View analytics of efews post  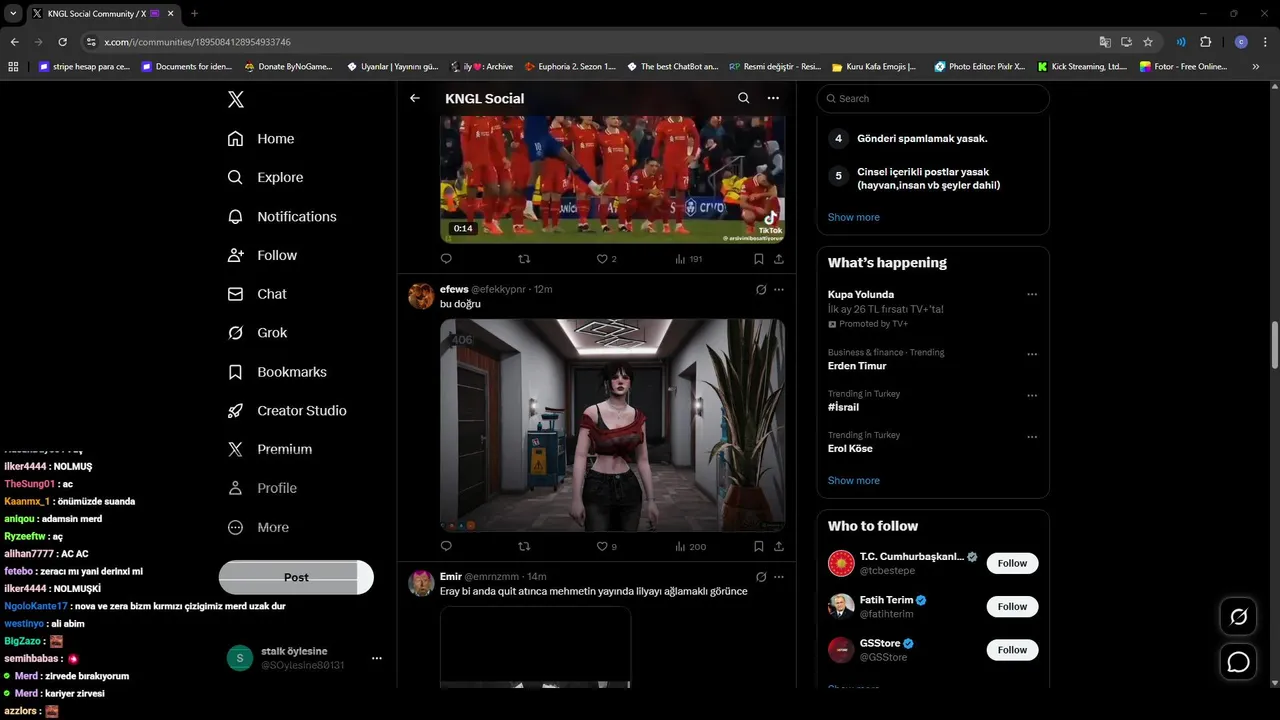[x=690, y=546]
